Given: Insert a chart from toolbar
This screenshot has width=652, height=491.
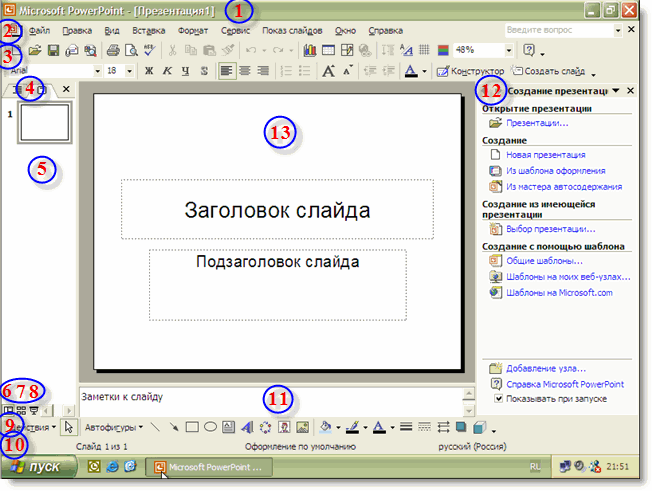Looking at the screenshot, I should [310, 51].
